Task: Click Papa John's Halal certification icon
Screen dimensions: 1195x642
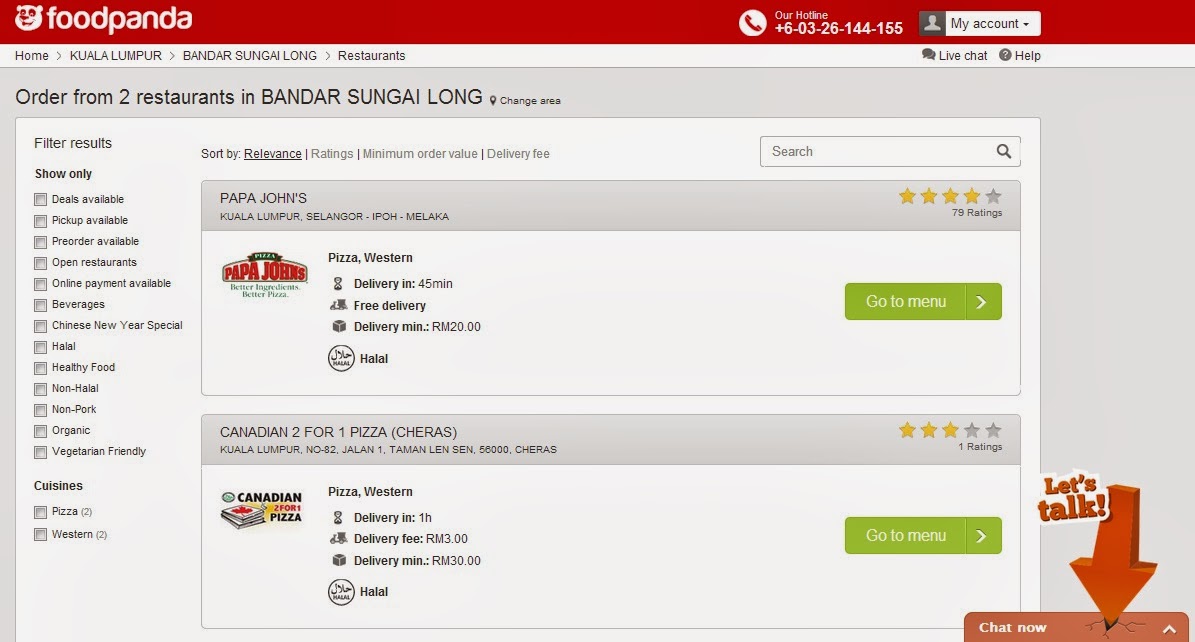Action: point(341,358)
